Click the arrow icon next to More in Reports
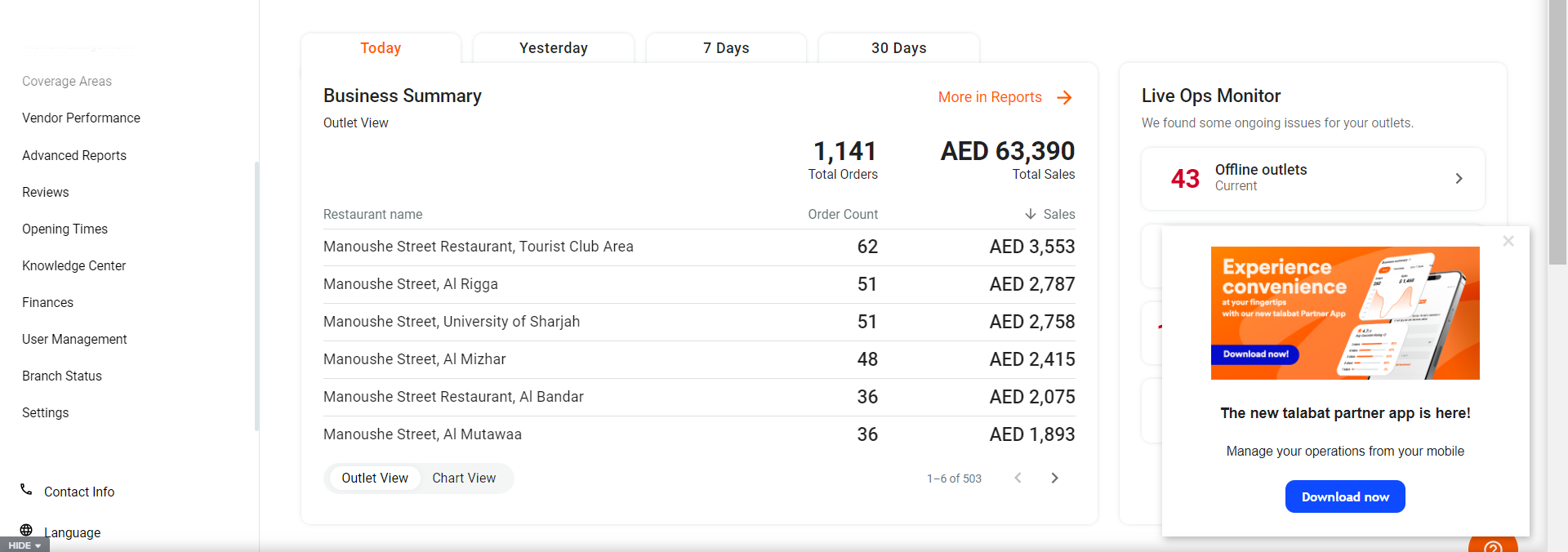1568x552 pixels. pos(1064,98)
